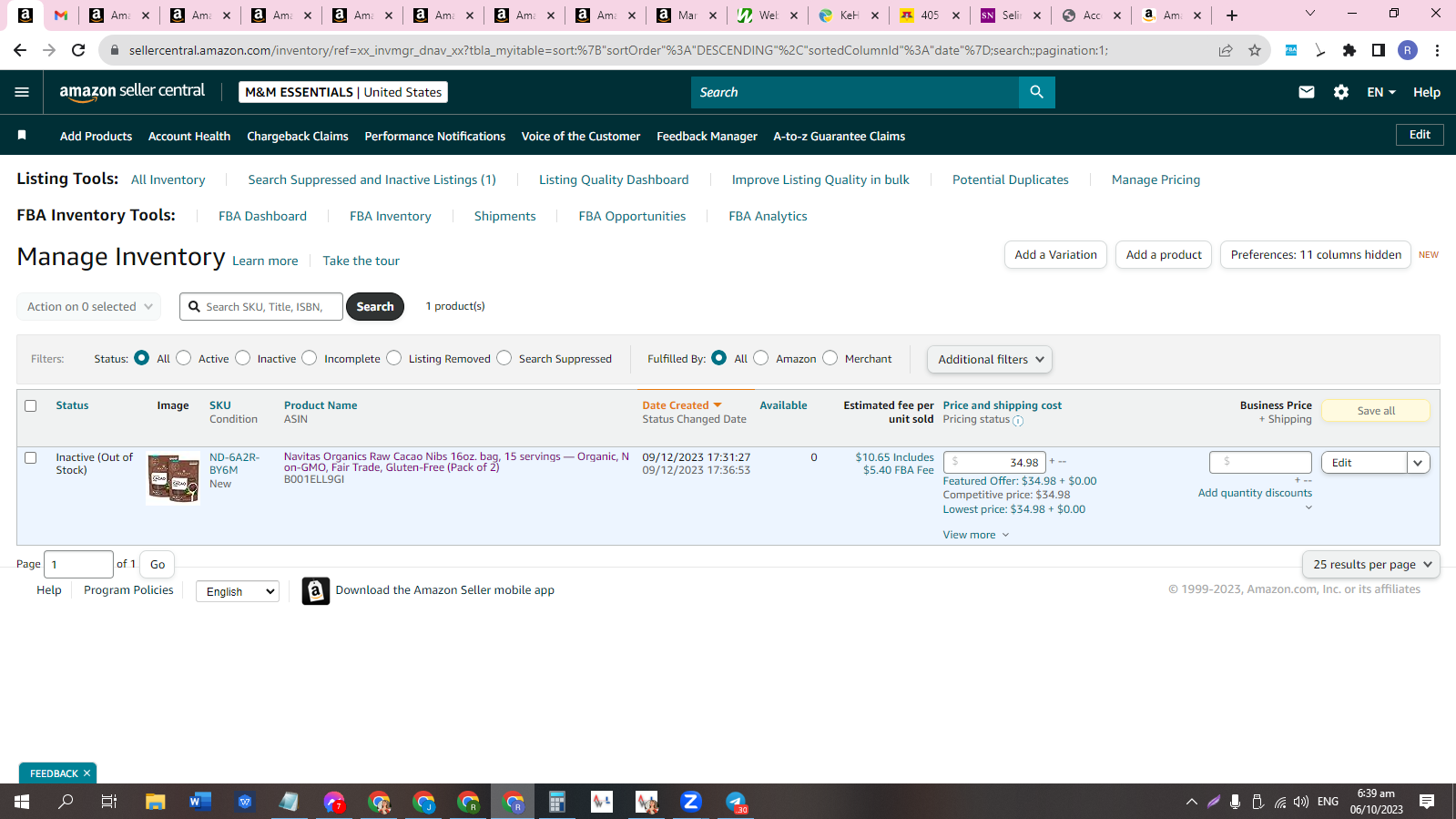Click the magnifier button in header search
This screenshot has height=819, width=1456.
coord(1036,92)
